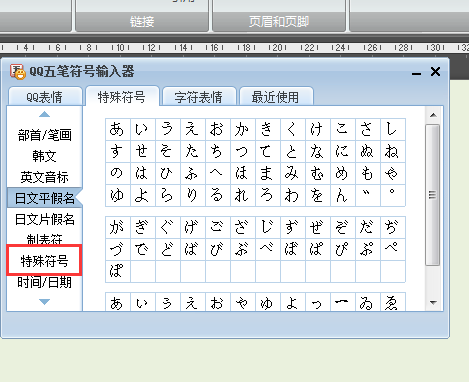
Task: Insert voiced hiragana ど
Action: coord(168,249)
